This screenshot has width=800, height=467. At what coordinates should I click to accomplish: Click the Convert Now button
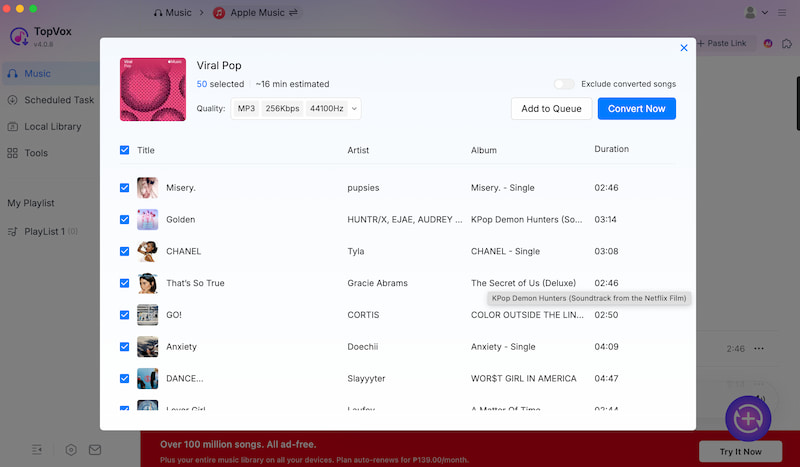pos(636,109)
